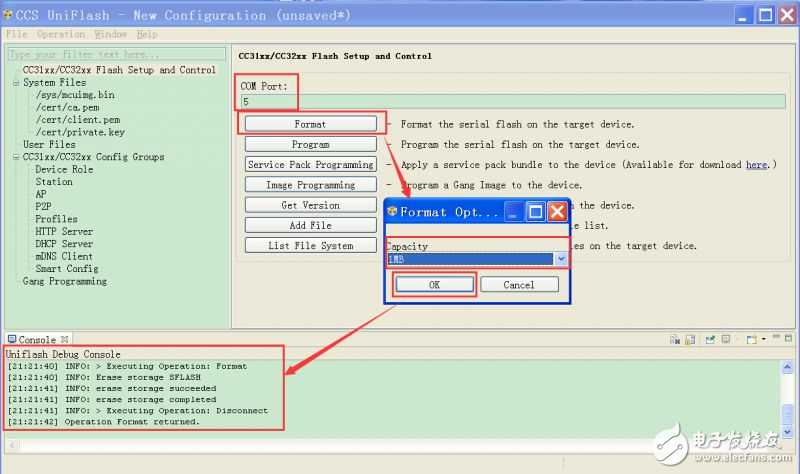
Task: Click the console scrollbar up arrow
Action: tap(787, 367)
